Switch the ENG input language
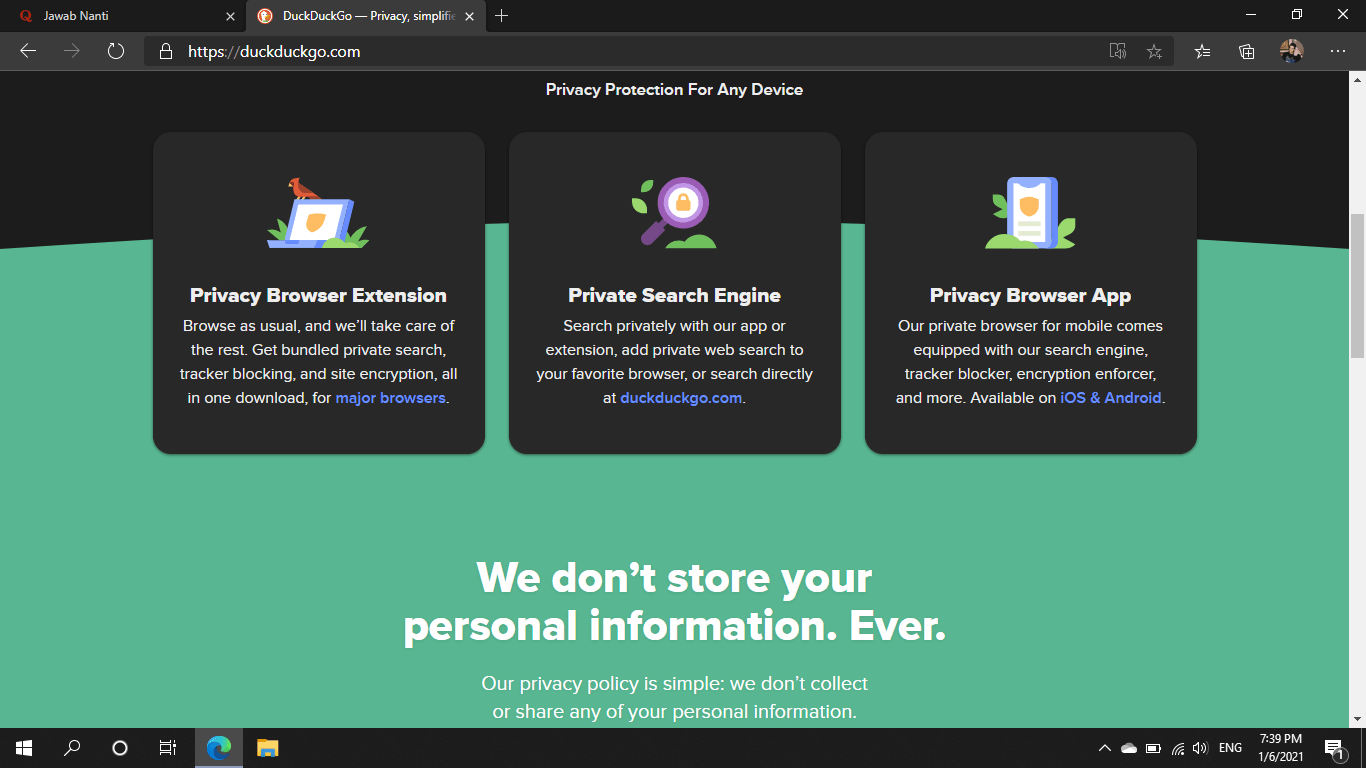This screenshot has width=1366, height=768. pyautogui.click(x=1231, y=748)
